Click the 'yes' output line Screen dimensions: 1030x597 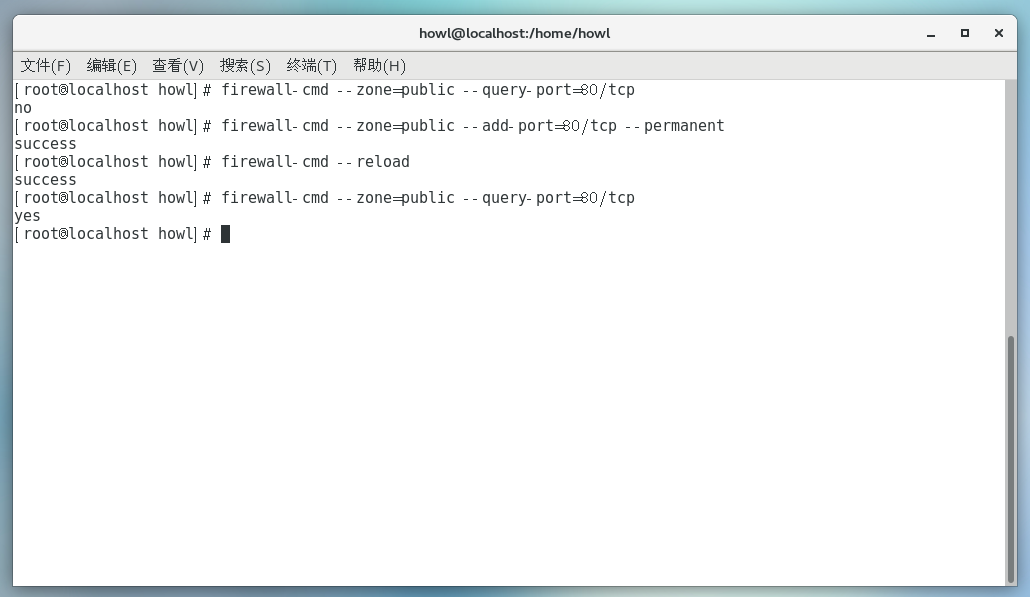(27, 216)
